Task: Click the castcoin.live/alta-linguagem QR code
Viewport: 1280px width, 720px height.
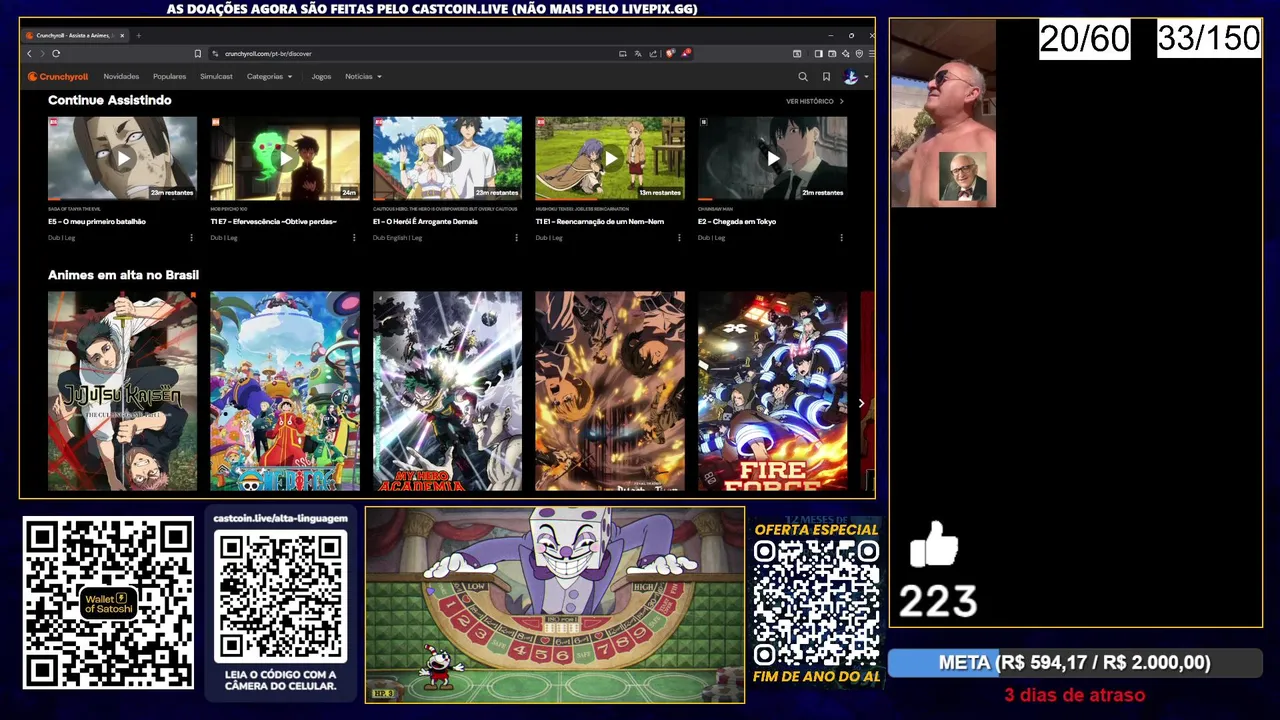Action: pyautogui.click(x=280, y=598)
